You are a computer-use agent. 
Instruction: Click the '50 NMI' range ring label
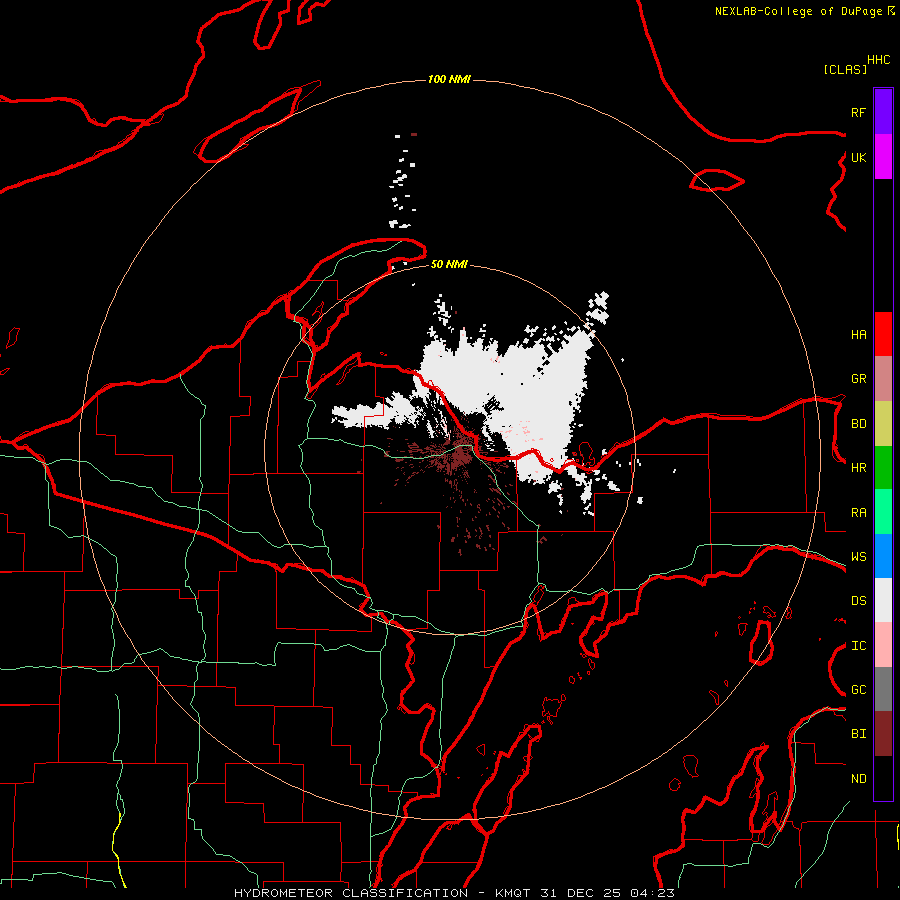pyautogui.click(x=449, y=264)
